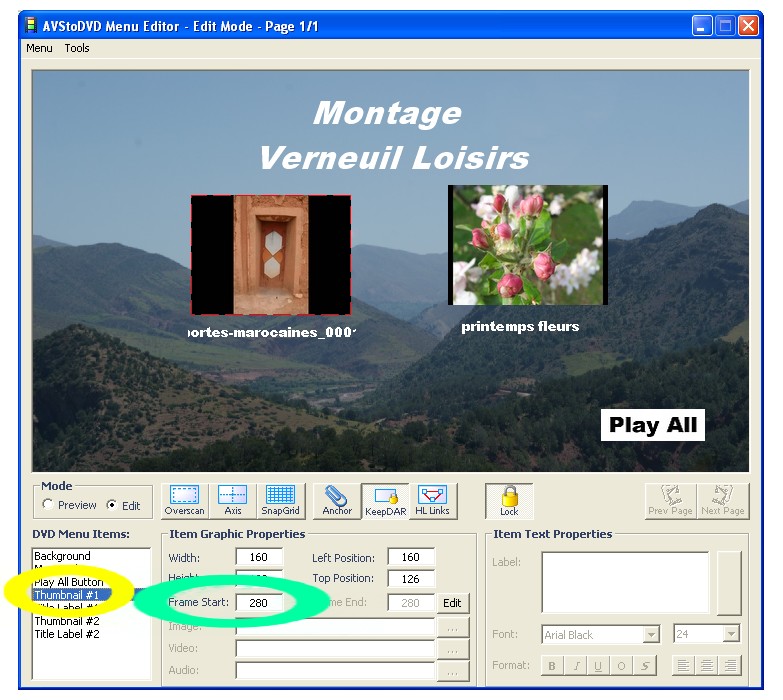The height and width of the screenshot is (700, 783).
Task: Click the printemps fleurs flower thumbnail
Action: [527, 245]
